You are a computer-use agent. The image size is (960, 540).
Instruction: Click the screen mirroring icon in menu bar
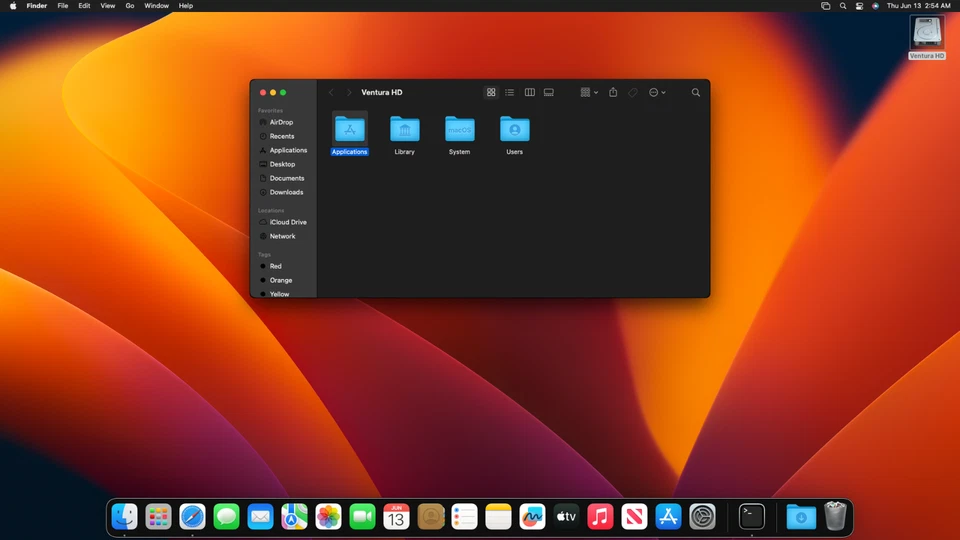[x=825, y=6]
